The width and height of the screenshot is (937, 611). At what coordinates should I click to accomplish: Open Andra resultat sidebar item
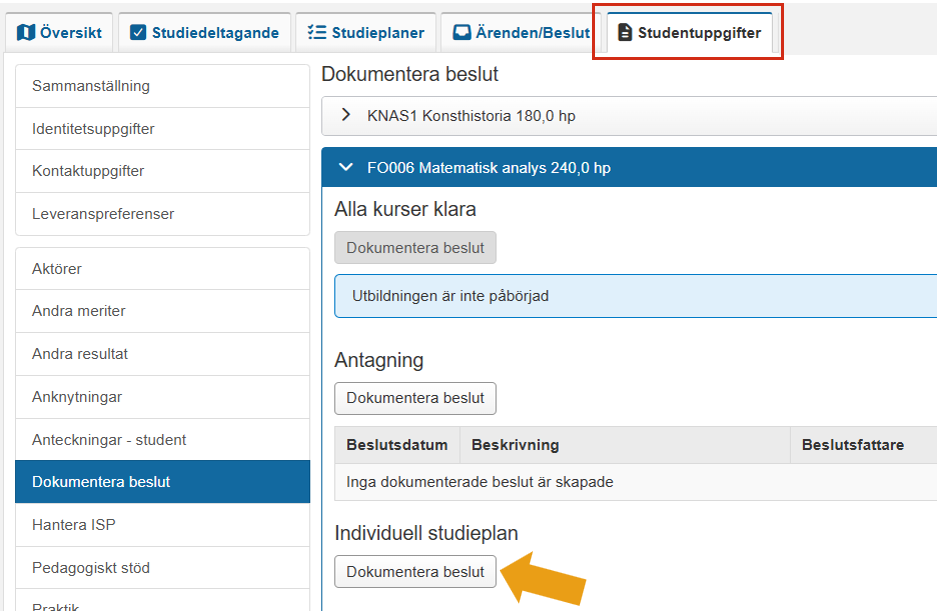coord(163,354)
